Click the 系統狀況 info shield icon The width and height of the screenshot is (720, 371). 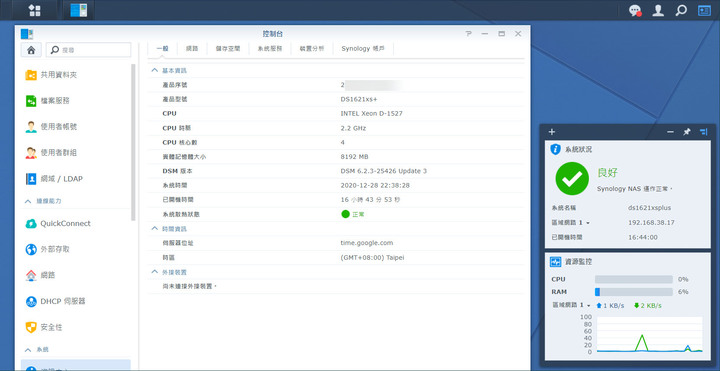[556, 149]
